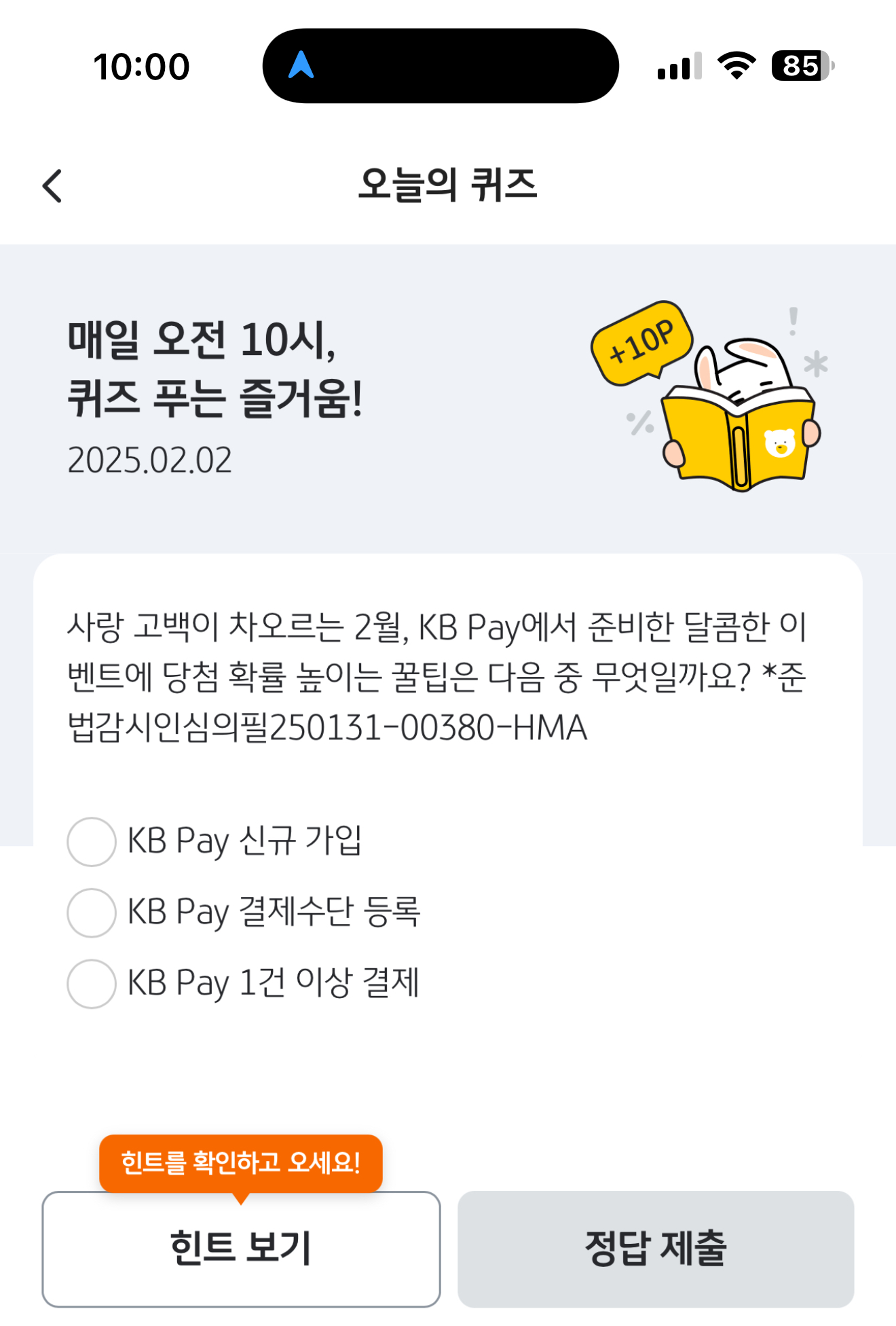This screenshot has width=896, height=1326.
Task: Tap the '매일 오전 10시, 퀴즈 푸는 즐거움!' banner heading
Action: coord(215,369)
